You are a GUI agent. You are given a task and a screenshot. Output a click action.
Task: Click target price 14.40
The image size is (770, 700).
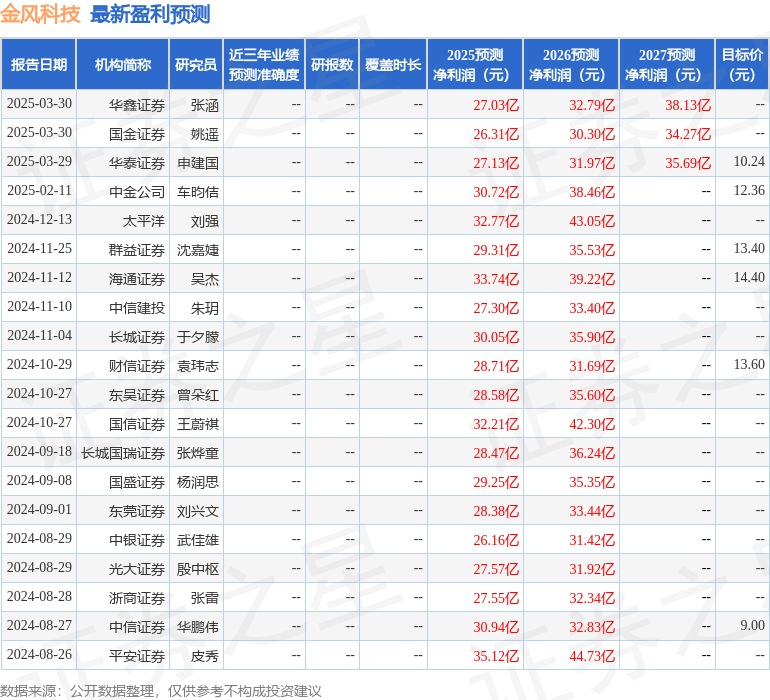point(749,278)
